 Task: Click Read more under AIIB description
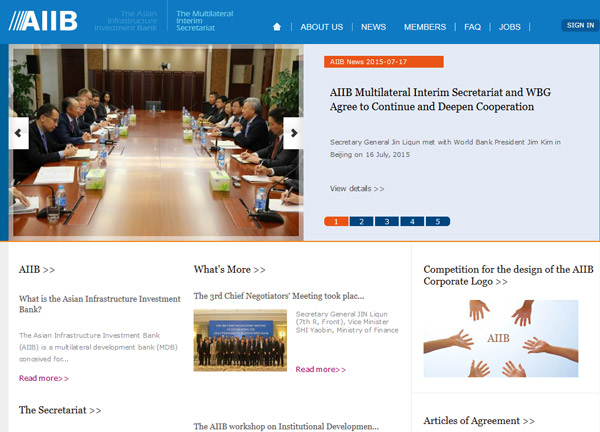pyautogui.click(x=44, y=378)
